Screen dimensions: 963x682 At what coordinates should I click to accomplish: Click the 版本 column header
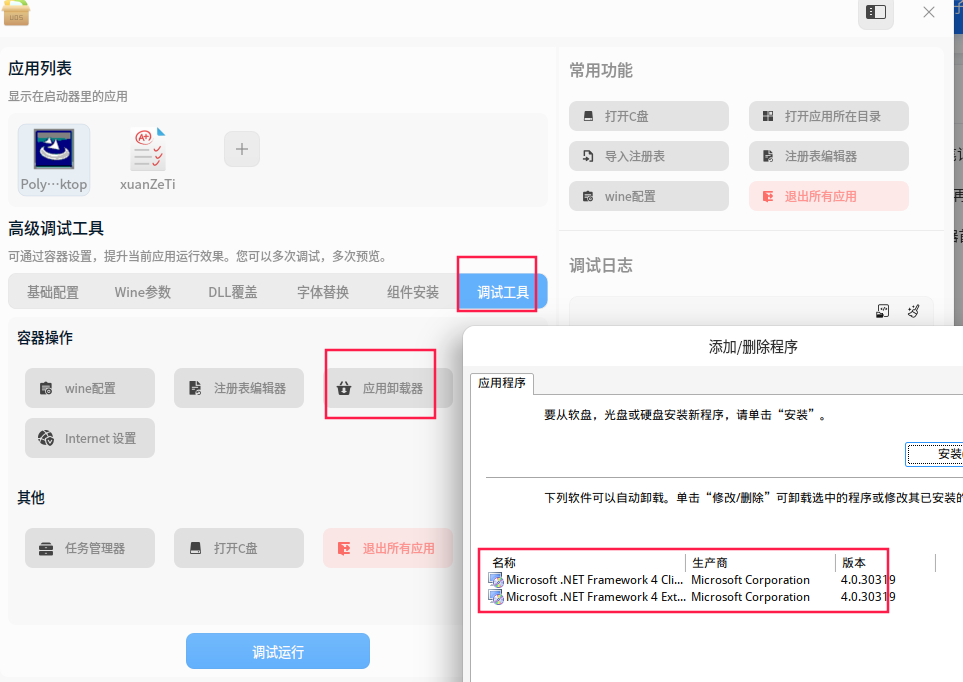(885, 563)
